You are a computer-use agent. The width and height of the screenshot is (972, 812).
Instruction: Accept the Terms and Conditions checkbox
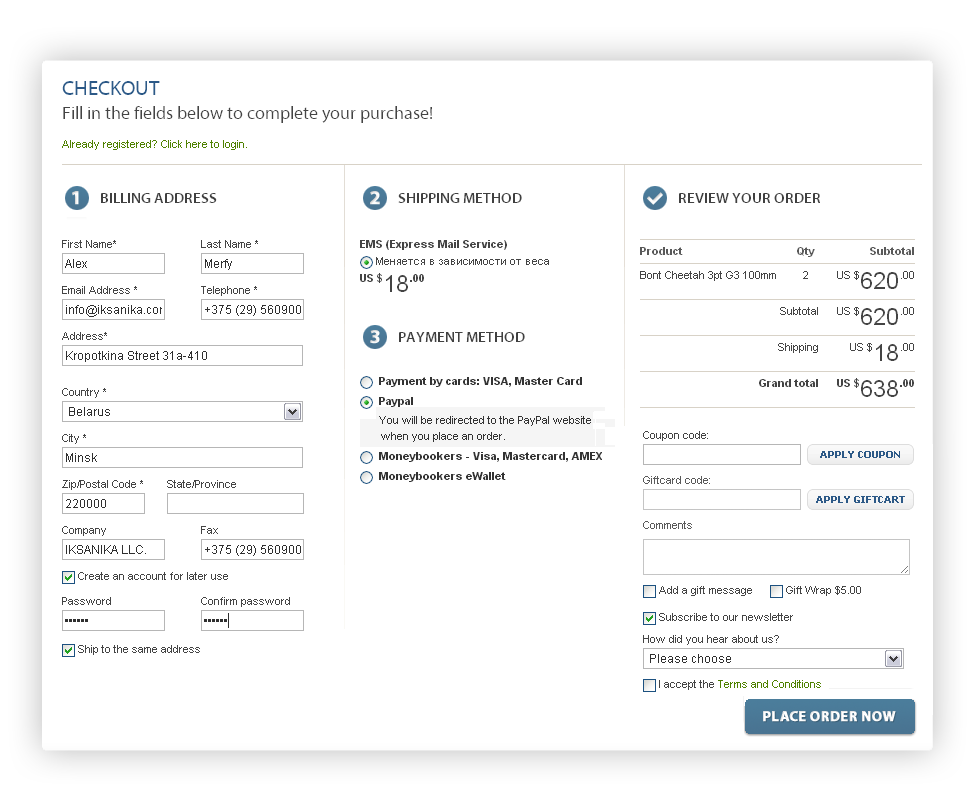(x=650, y=685)
